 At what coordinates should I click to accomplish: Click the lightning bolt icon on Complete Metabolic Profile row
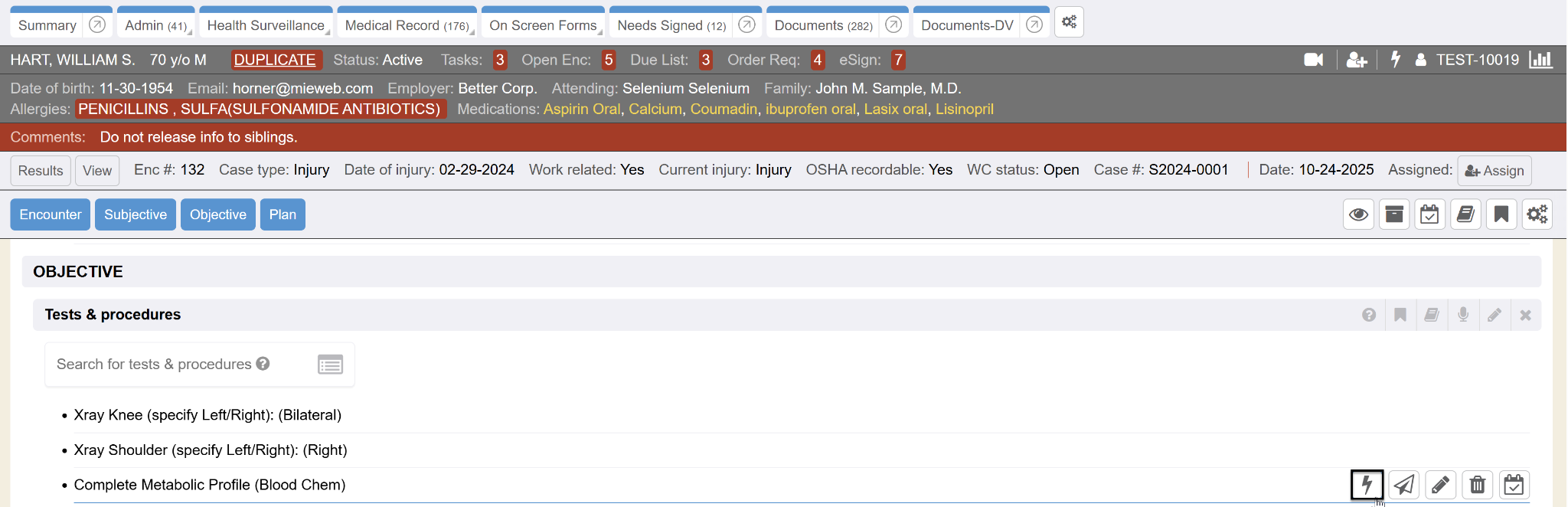coord(1367,485)
